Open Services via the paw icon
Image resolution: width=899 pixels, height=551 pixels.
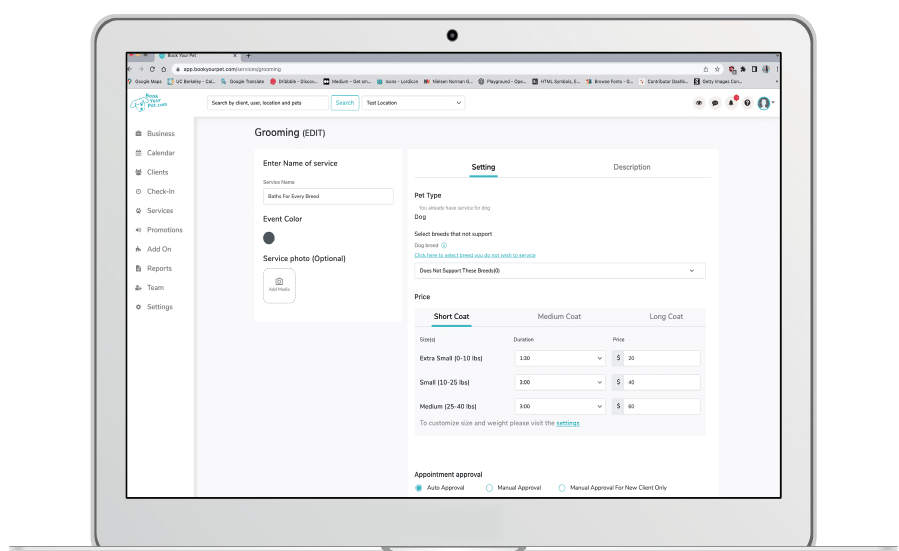click(x=138, y=211)
